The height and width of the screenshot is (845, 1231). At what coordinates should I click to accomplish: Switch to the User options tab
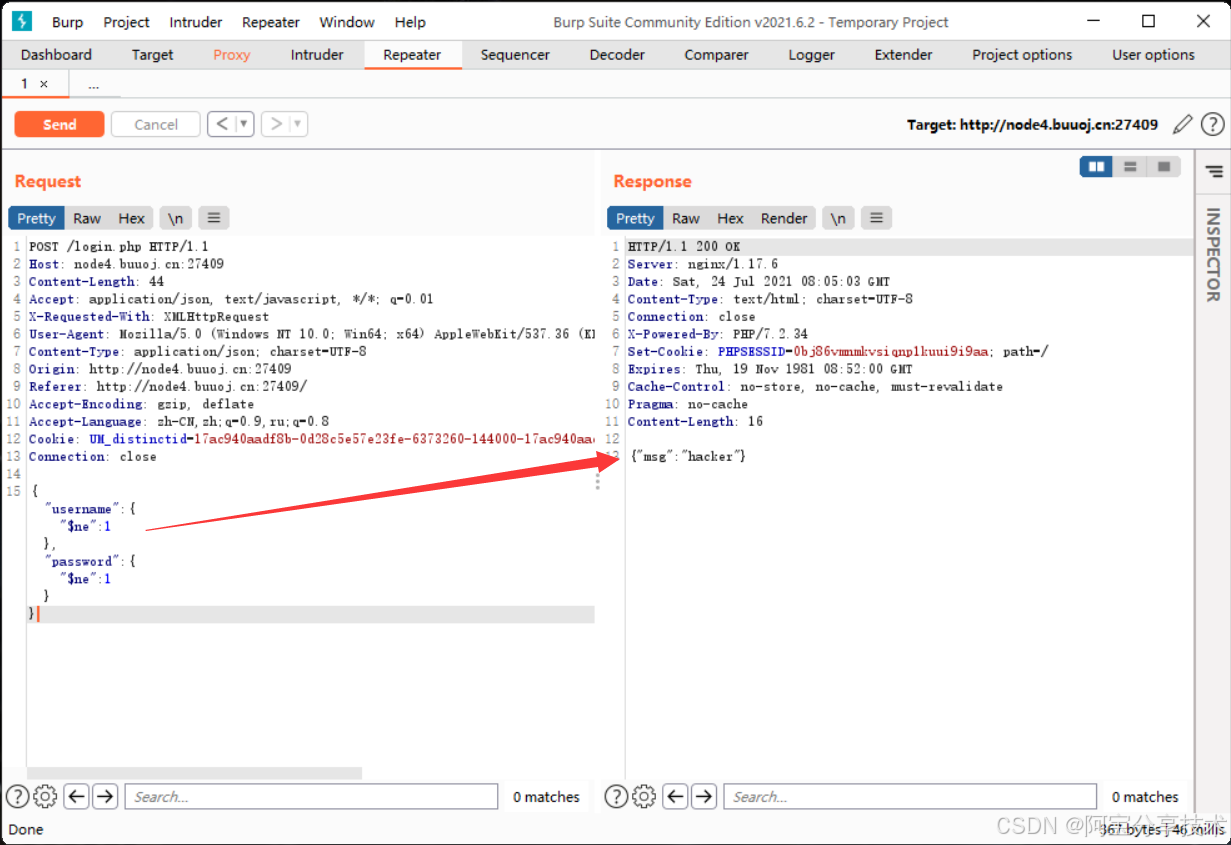coord(1153,55)
